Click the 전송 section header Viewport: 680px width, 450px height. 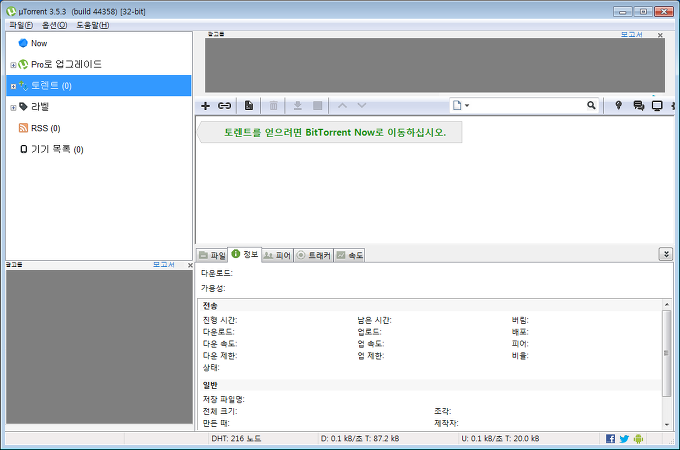210,306
